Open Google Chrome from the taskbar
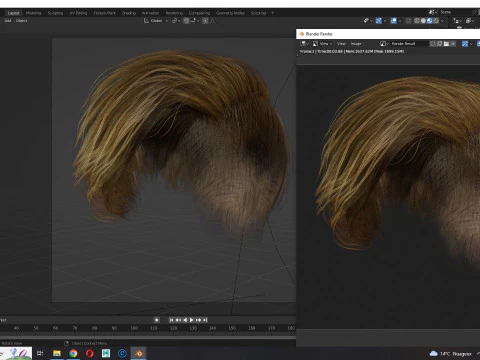This screenshot has width=480, height=360. coord(73,353)
